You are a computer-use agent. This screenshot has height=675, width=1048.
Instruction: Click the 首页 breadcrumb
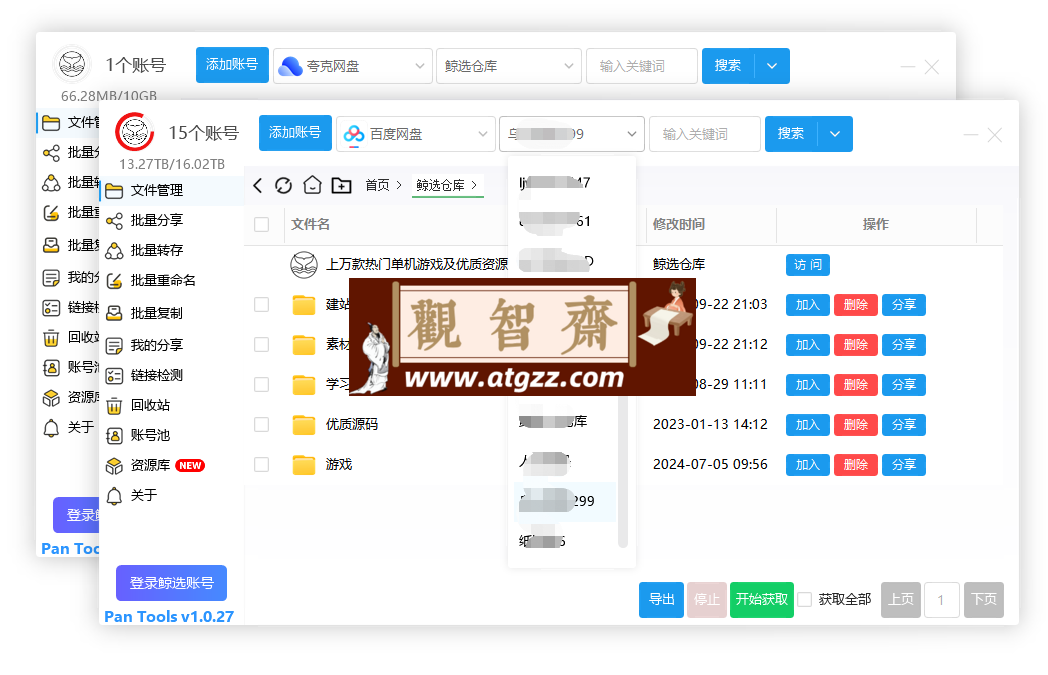[x=377, y=185]
